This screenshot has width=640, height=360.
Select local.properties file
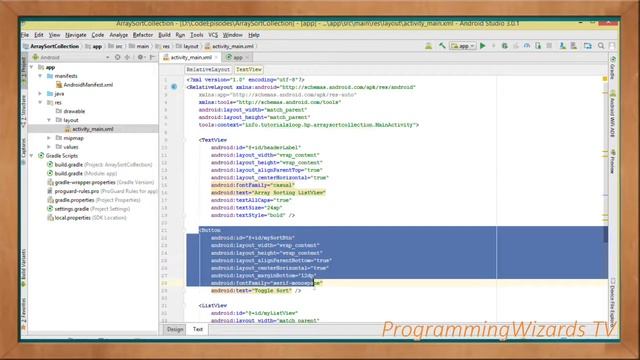tap(87, 218)
